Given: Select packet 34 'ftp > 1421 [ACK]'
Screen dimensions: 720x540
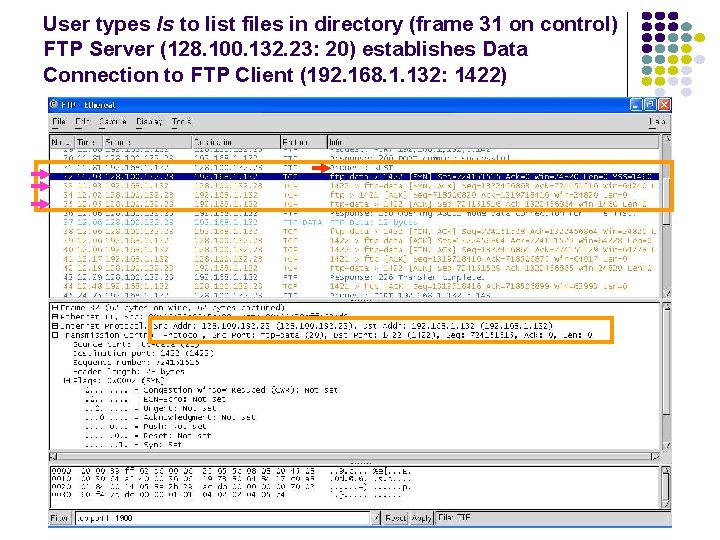Looking at the screenshot, I should pos(354,195).
